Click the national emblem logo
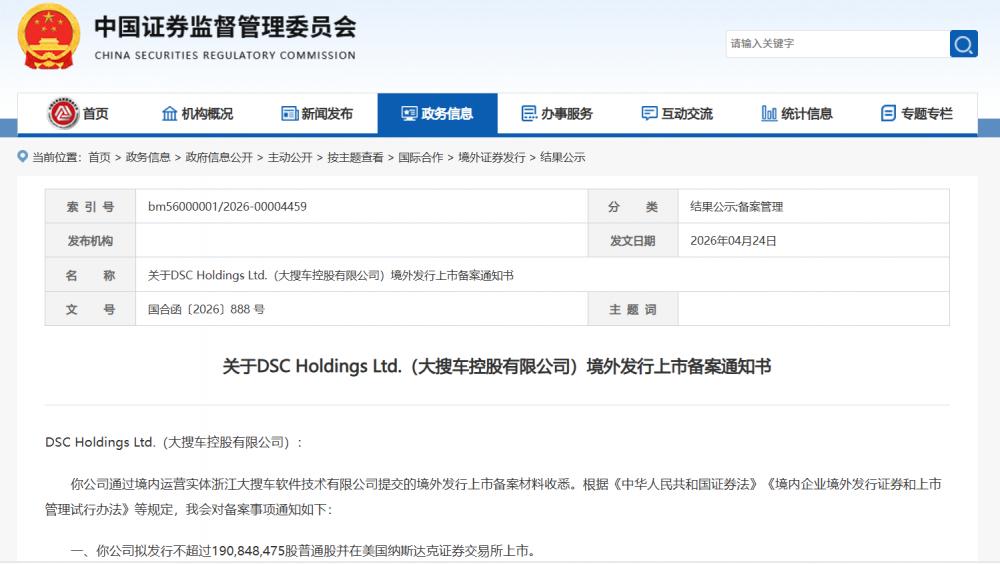The width and height of the screenshot is (1000, 564). click(x=49, y=36)
